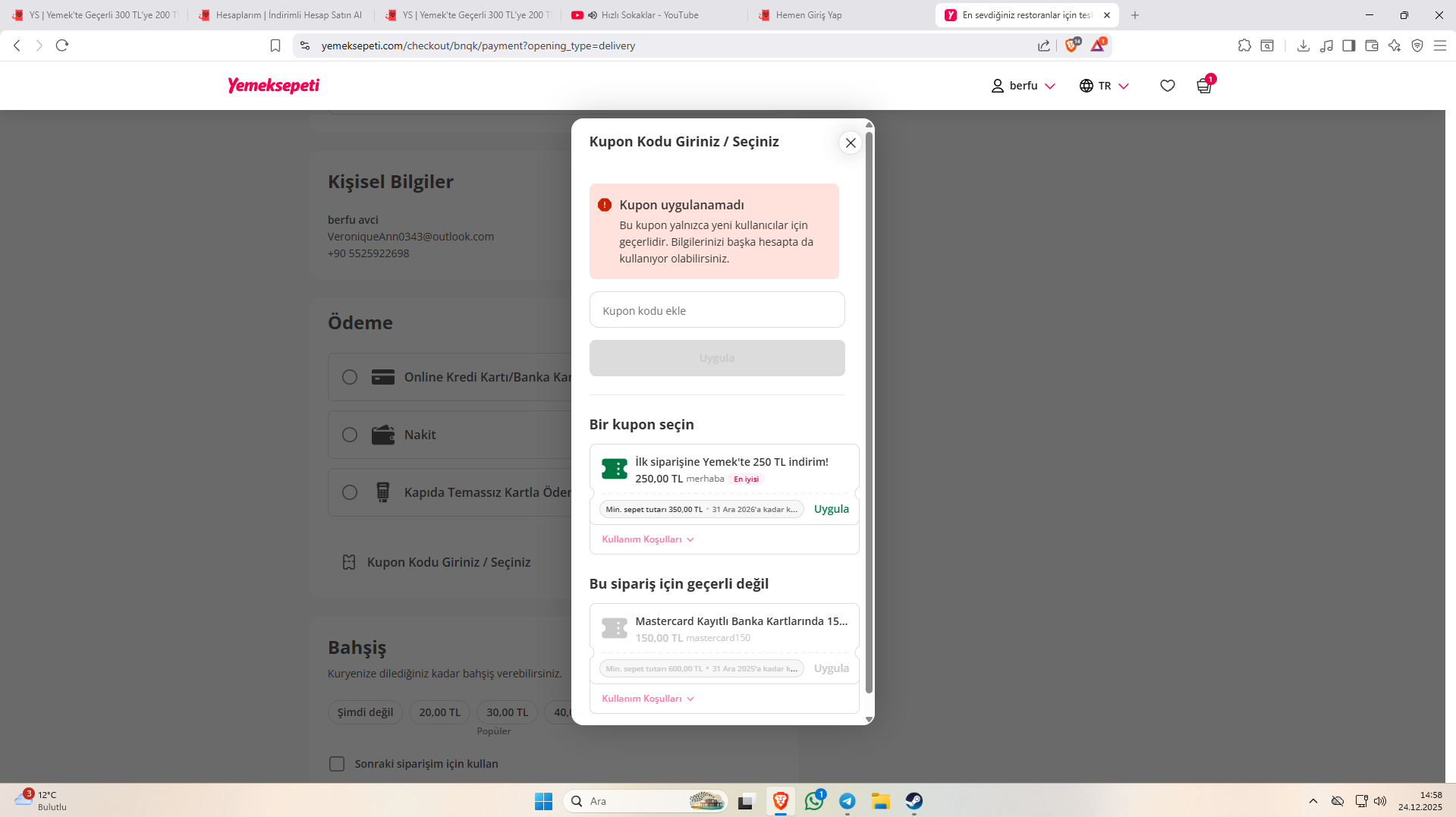Open taskbar volume control
This screenshot has height=817, width=1456.
coord(1380,801)
